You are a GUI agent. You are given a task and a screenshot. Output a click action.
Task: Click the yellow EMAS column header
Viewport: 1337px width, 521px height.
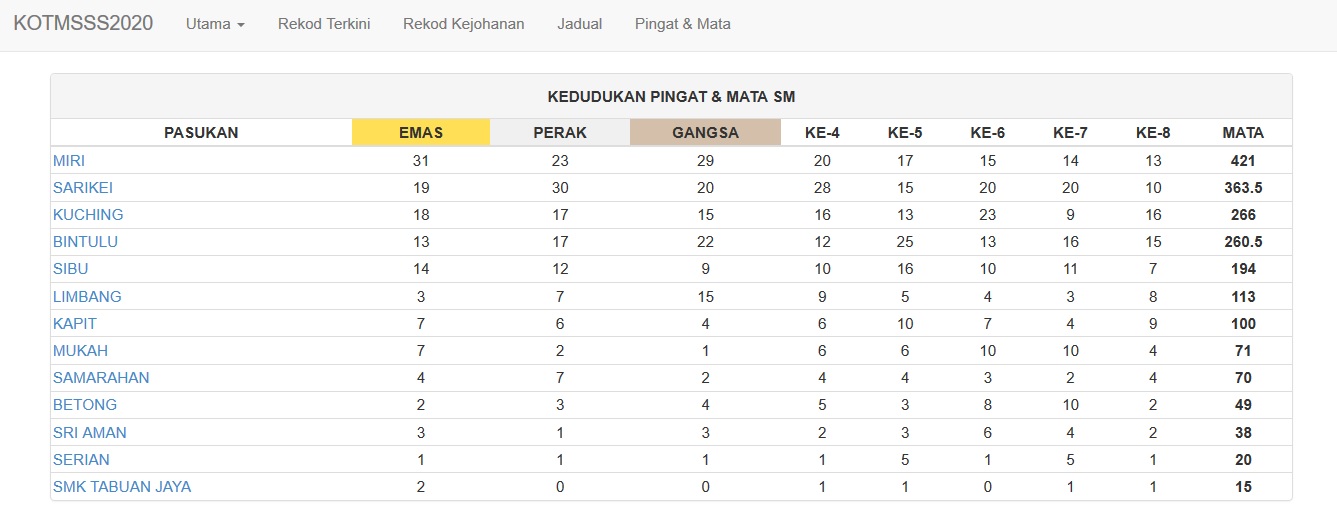[x=421, y=132]
